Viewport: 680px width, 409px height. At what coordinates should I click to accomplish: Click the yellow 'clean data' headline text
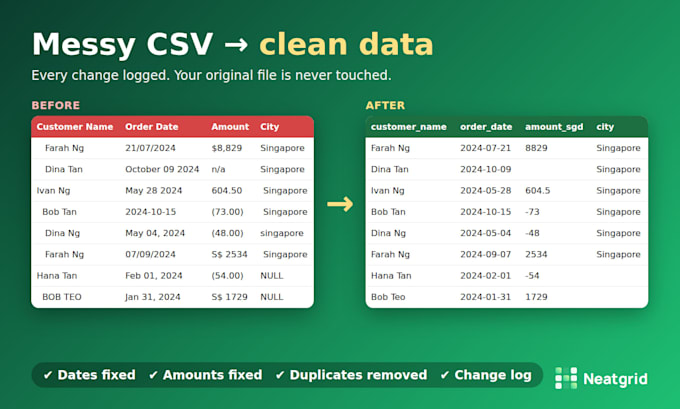pos(346,44)
